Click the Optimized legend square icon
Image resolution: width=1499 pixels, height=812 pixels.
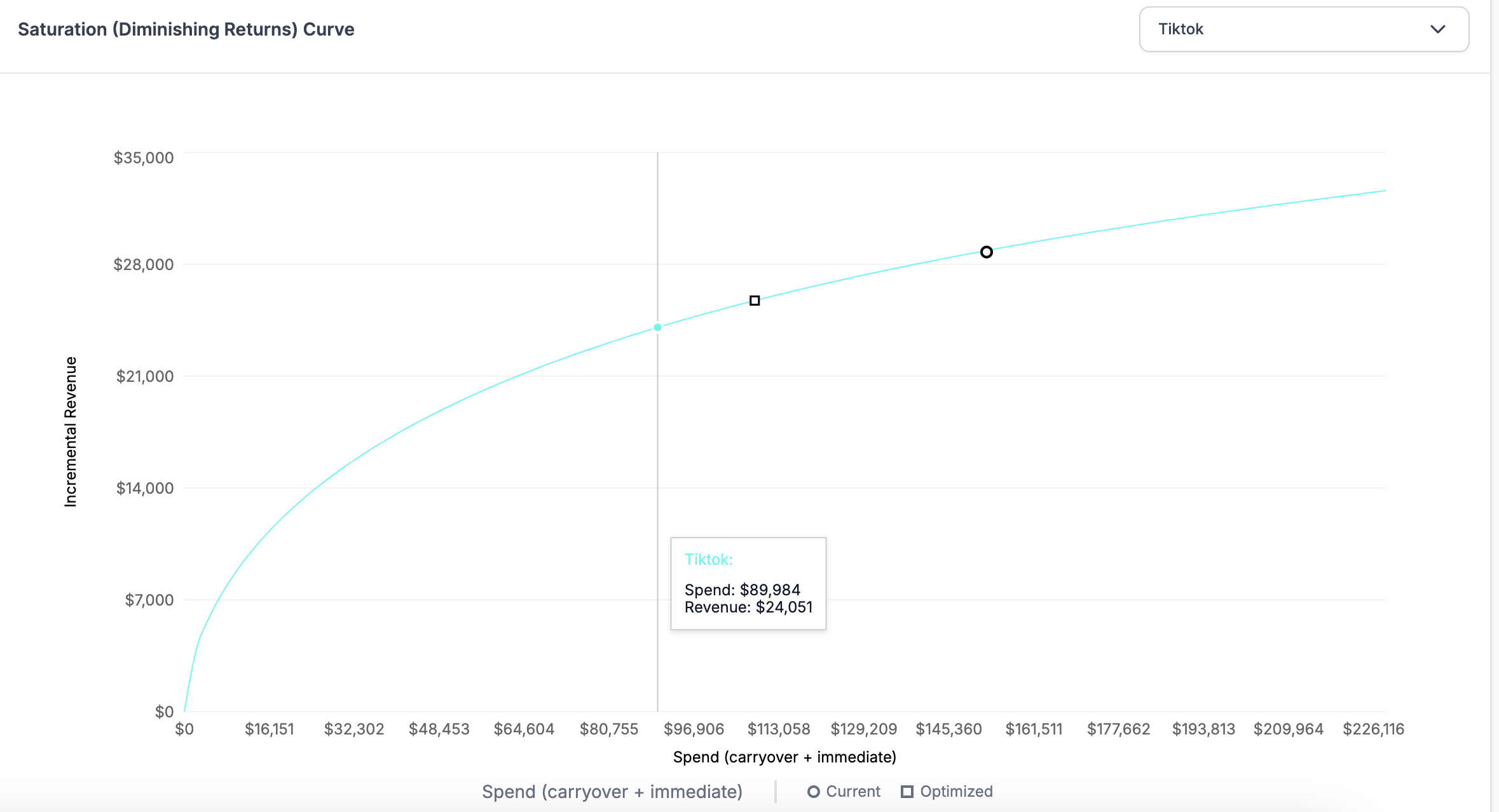(x=907, y=792)
